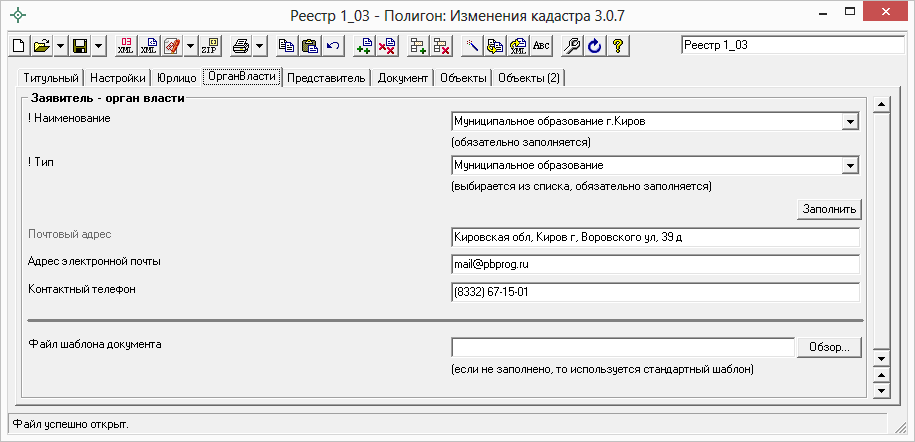Open help with the yellow question mark icon
915x442 pixels.
(617, 46)
